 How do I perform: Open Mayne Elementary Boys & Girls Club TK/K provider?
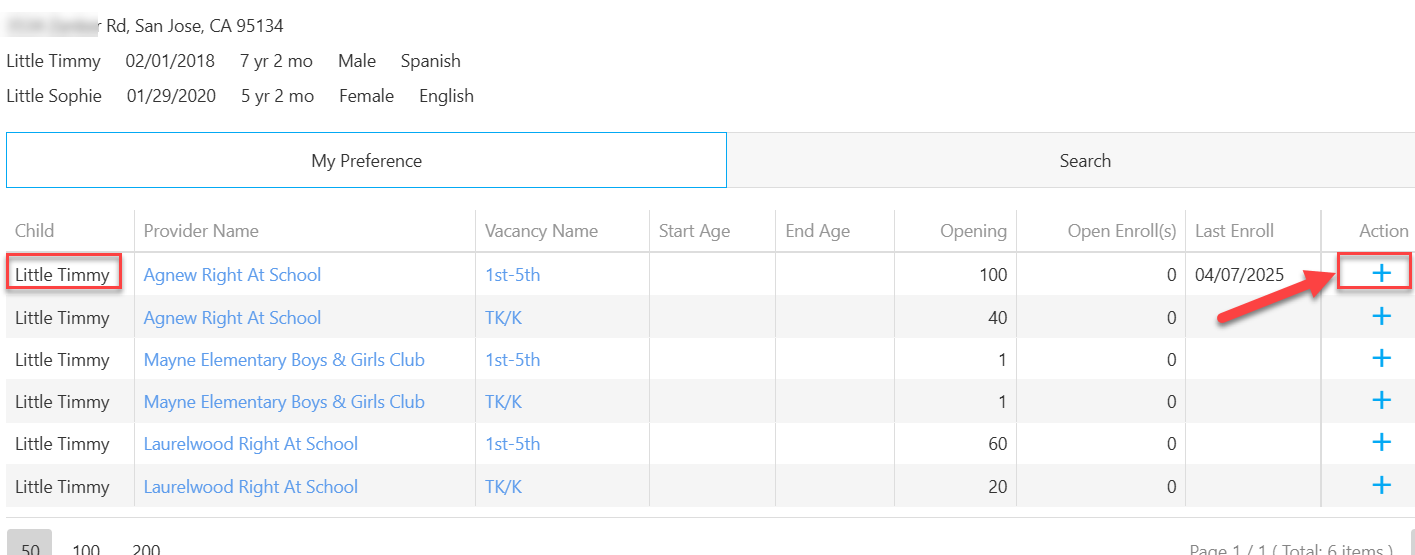click(x=284, y=402)
